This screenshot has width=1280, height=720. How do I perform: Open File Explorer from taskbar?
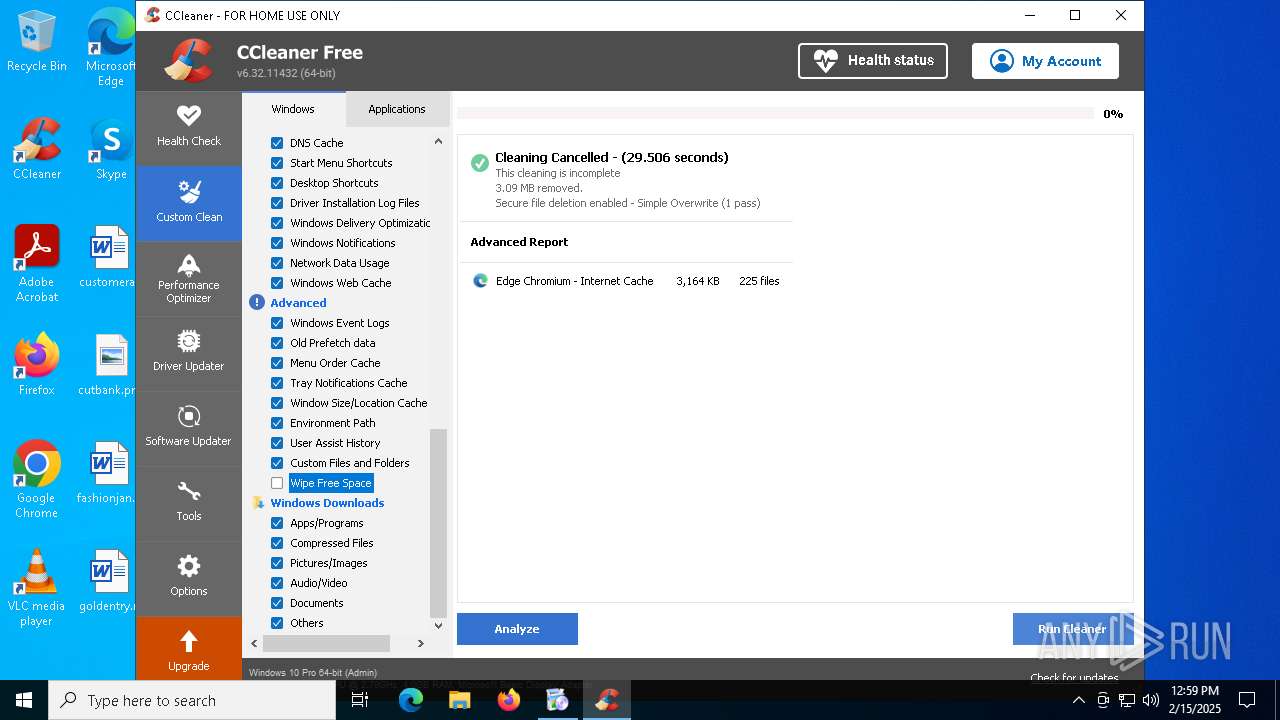click(459, 700)
